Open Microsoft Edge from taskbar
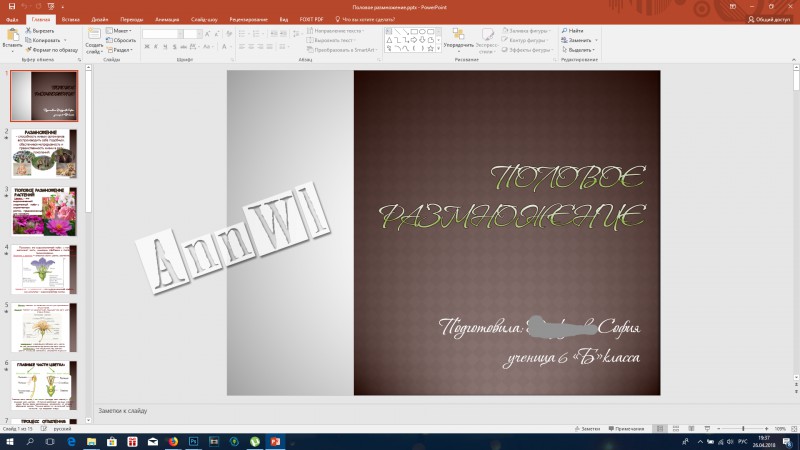This screenshot has height=450, width=800. click(x=71, y=441)
